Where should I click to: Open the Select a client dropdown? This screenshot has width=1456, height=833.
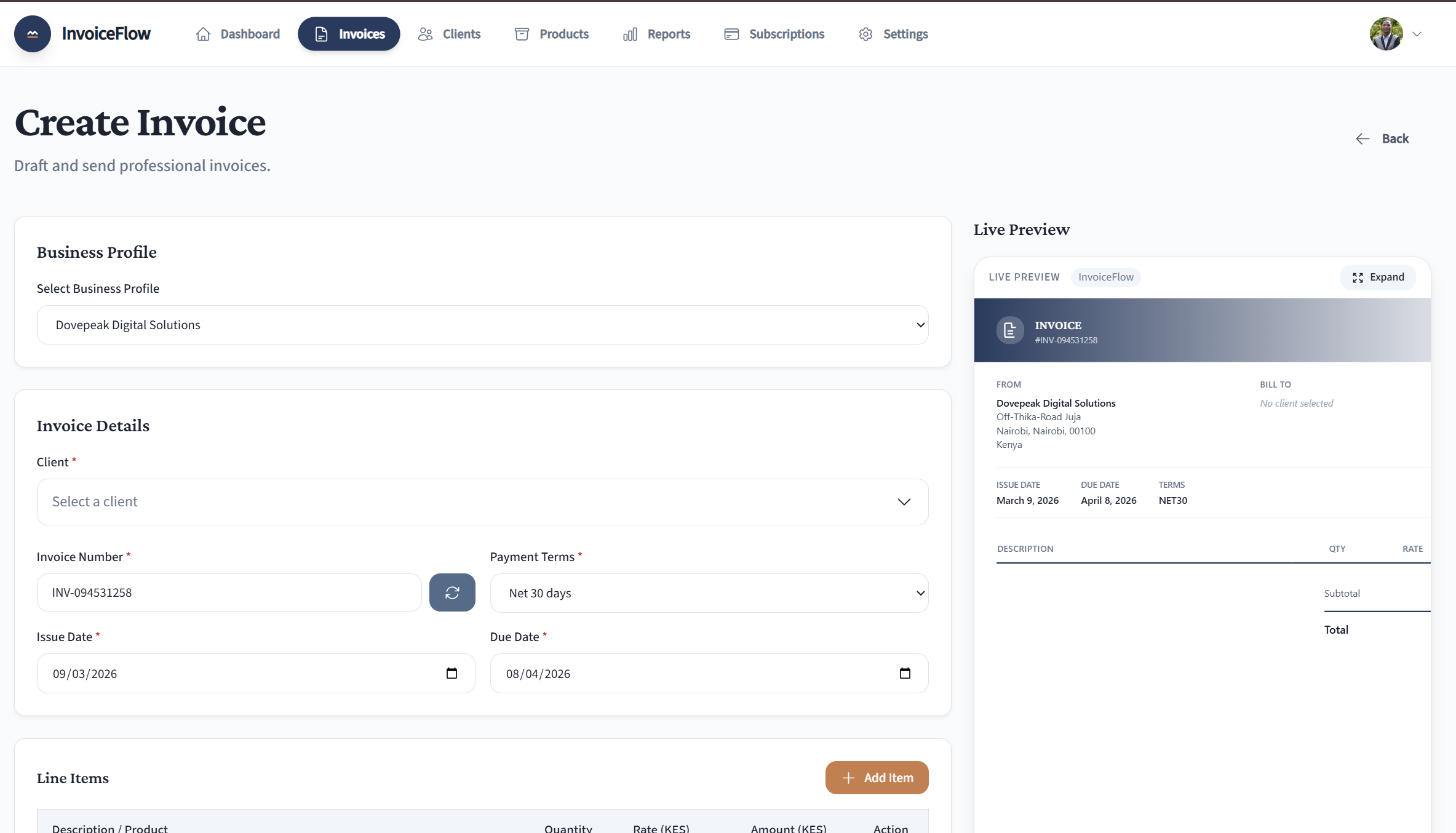(x=482, y=502)
